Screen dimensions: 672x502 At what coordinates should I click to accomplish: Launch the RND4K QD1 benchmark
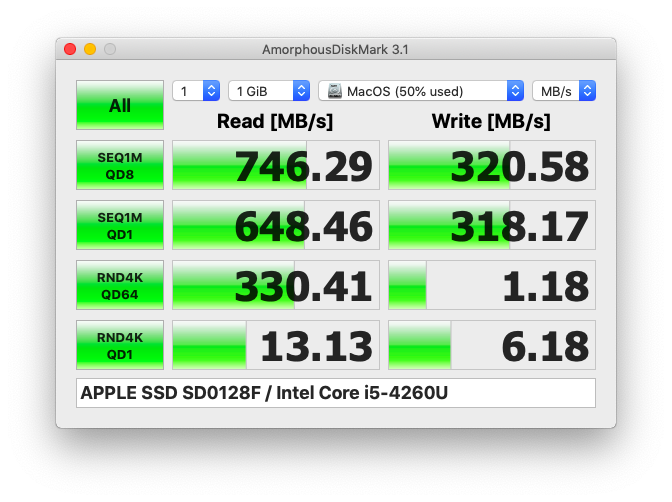tap(120, 345)
